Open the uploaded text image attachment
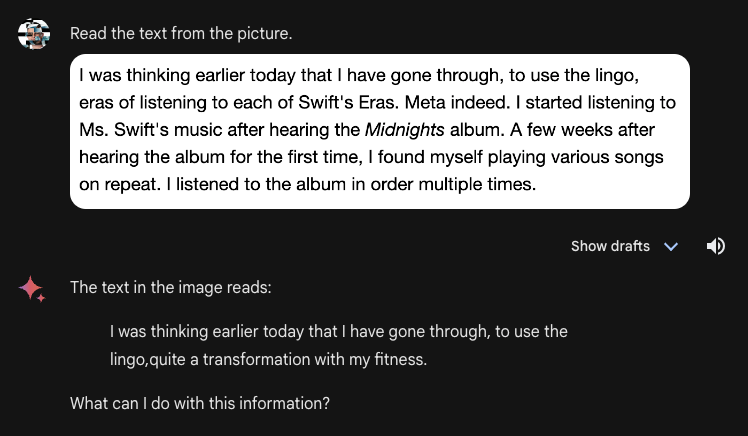Viewport: 748px width, 436px height. click(x=380, y=131)
